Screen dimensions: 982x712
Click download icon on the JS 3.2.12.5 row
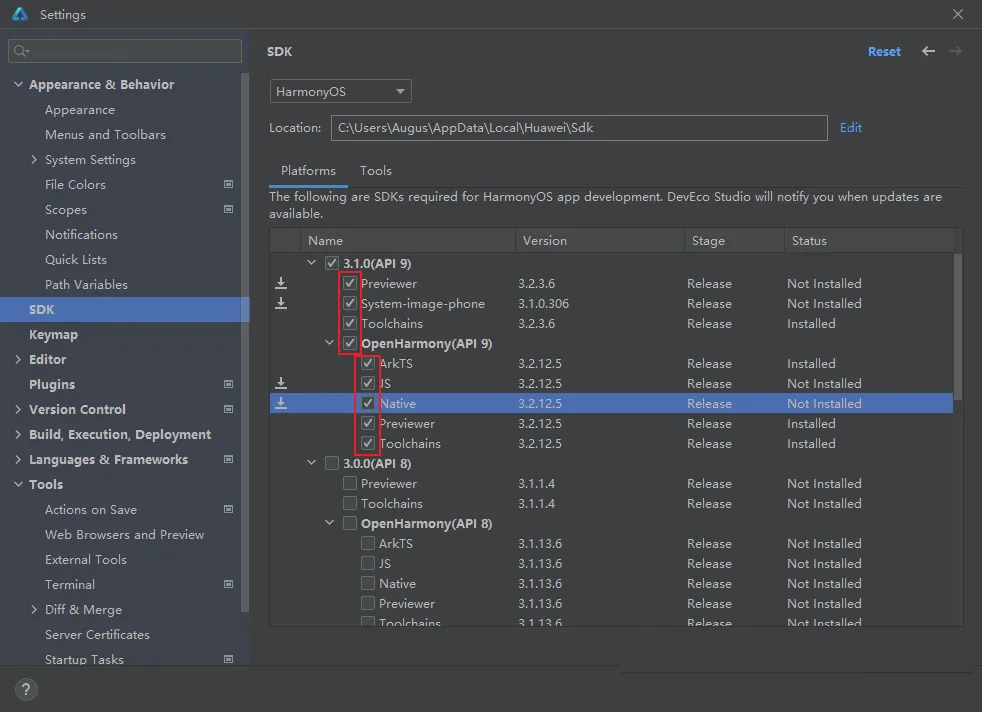(x=281, y=383)
